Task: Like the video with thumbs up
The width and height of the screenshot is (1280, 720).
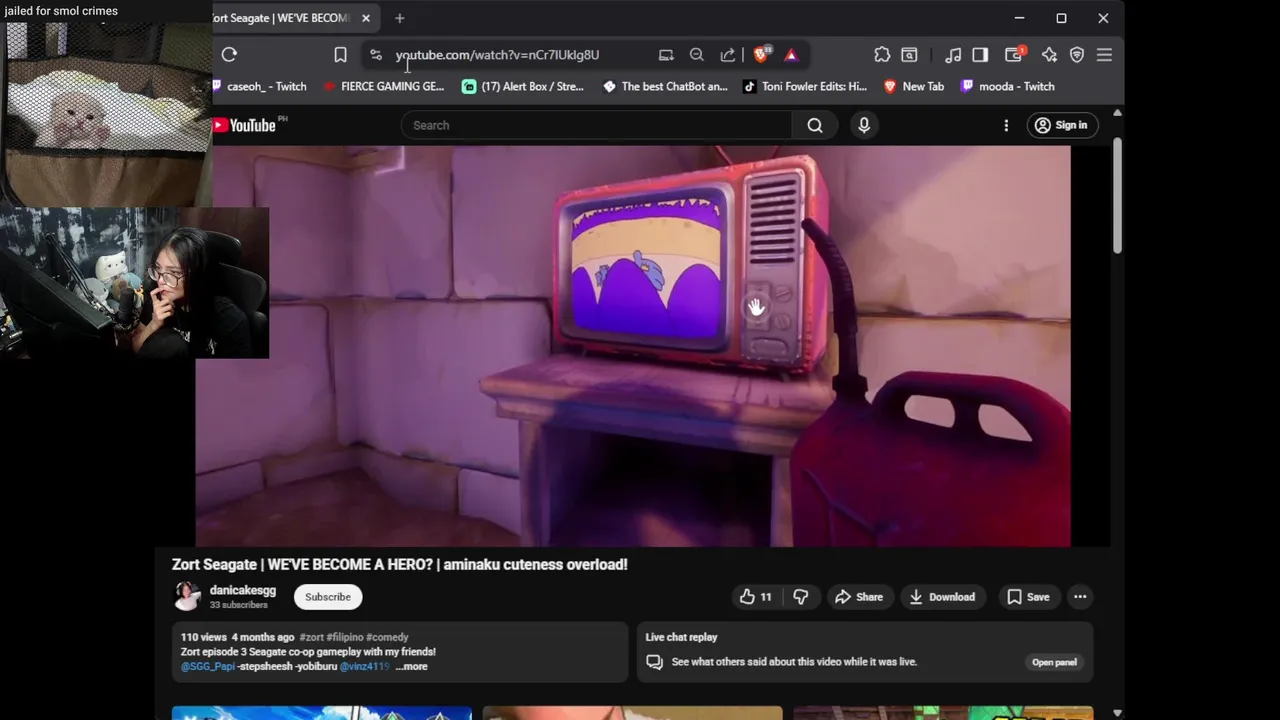Action: click(755, 597)
